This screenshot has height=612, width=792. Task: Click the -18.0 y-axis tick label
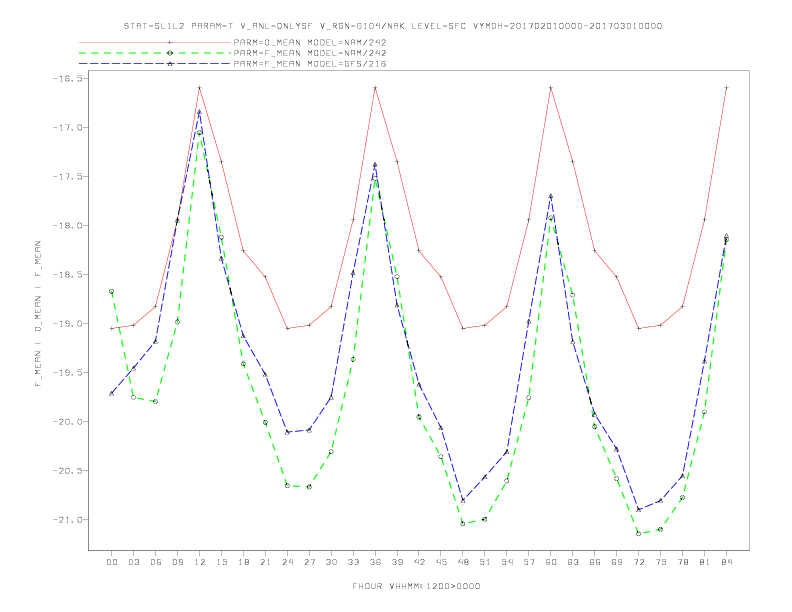click(67, 225)
